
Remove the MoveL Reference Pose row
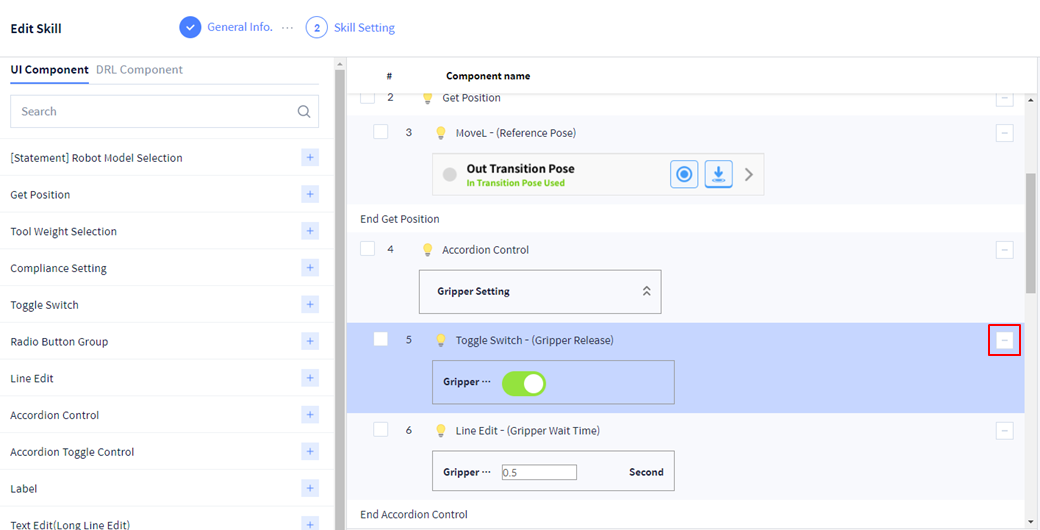point(1004,133)
